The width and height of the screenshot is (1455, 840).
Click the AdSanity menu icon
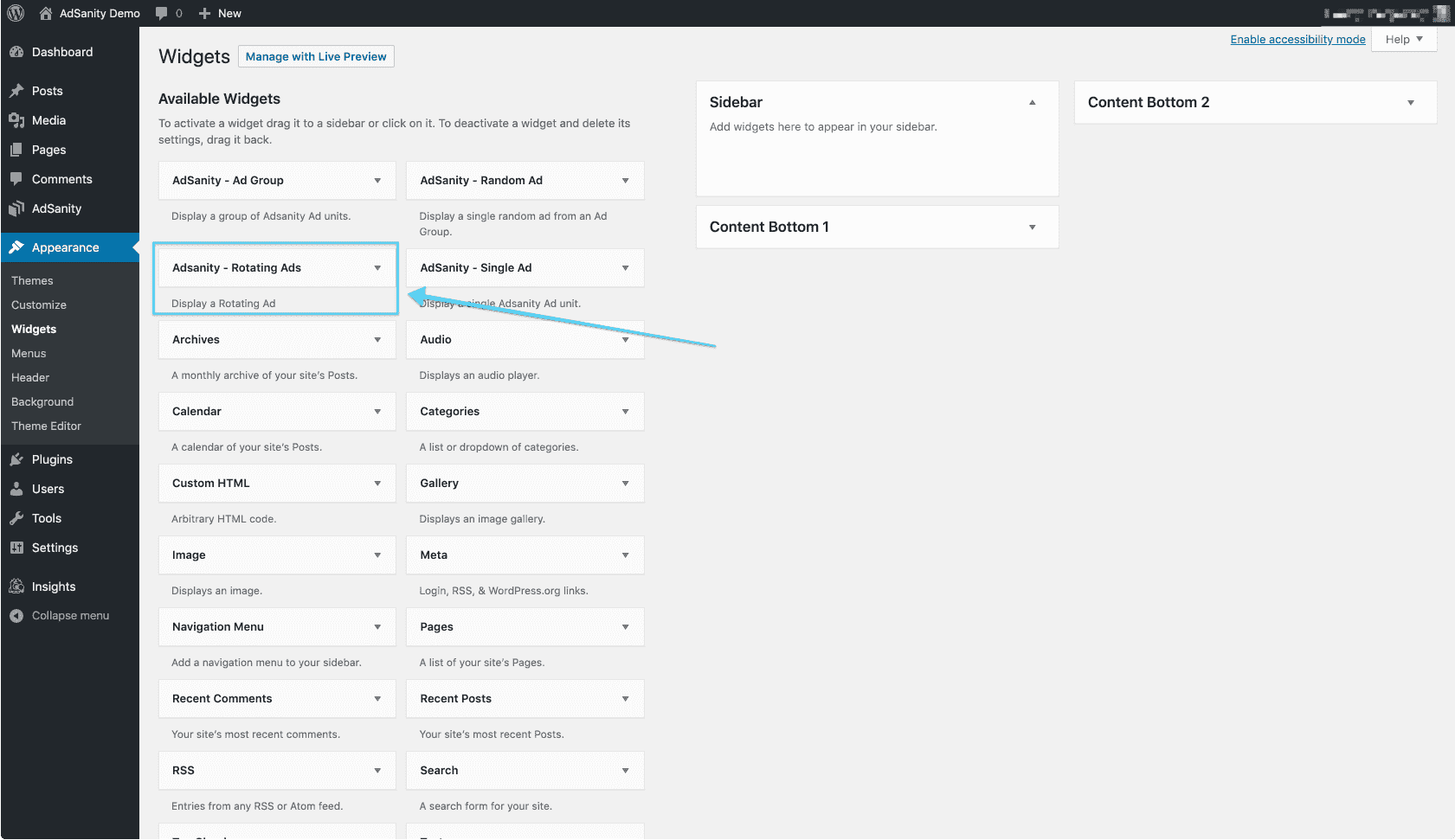pos(16,208)
